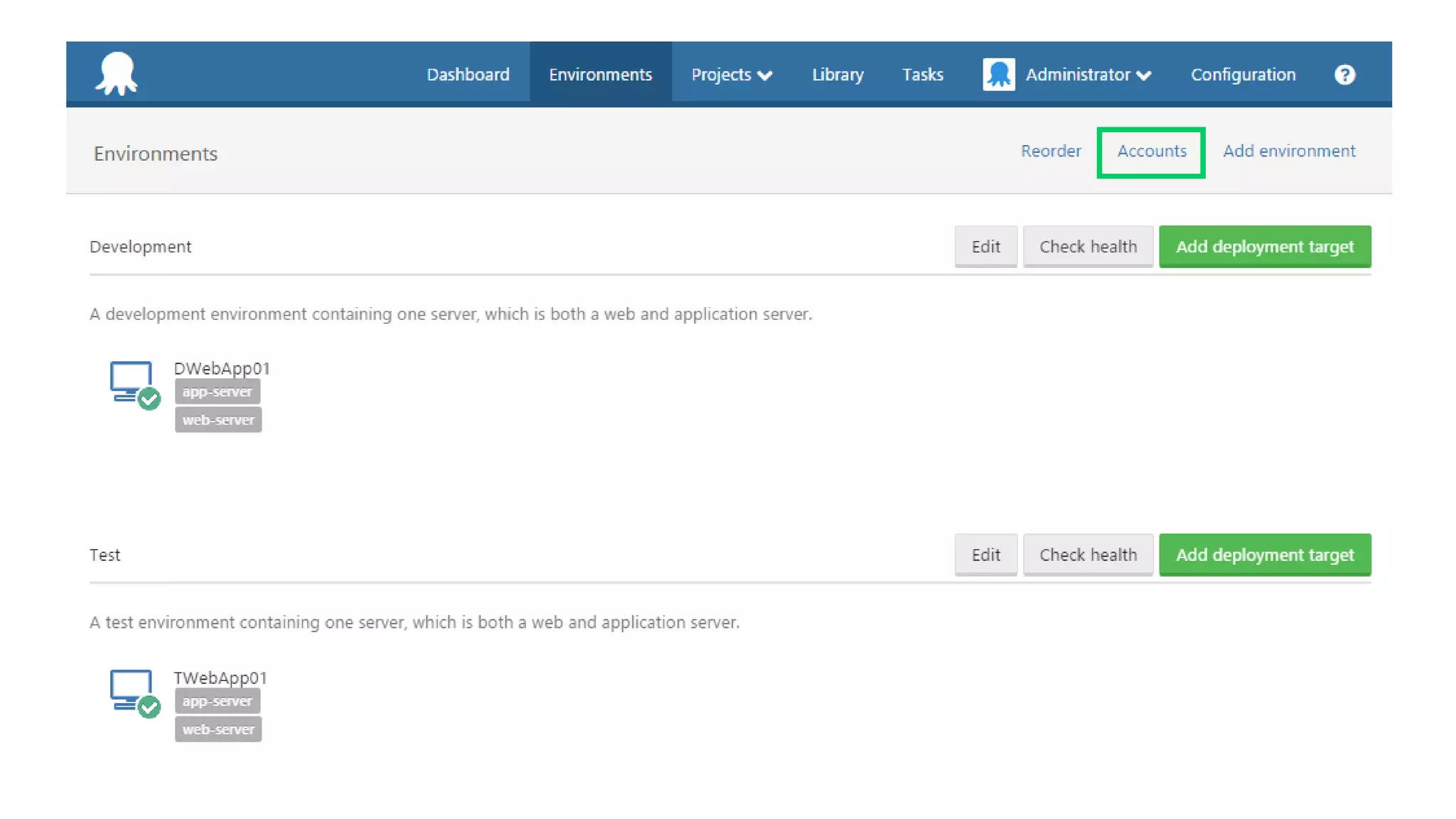Add deployment target to Development
This screenshot has width=1456, height=819.
tap(1264, 247)
